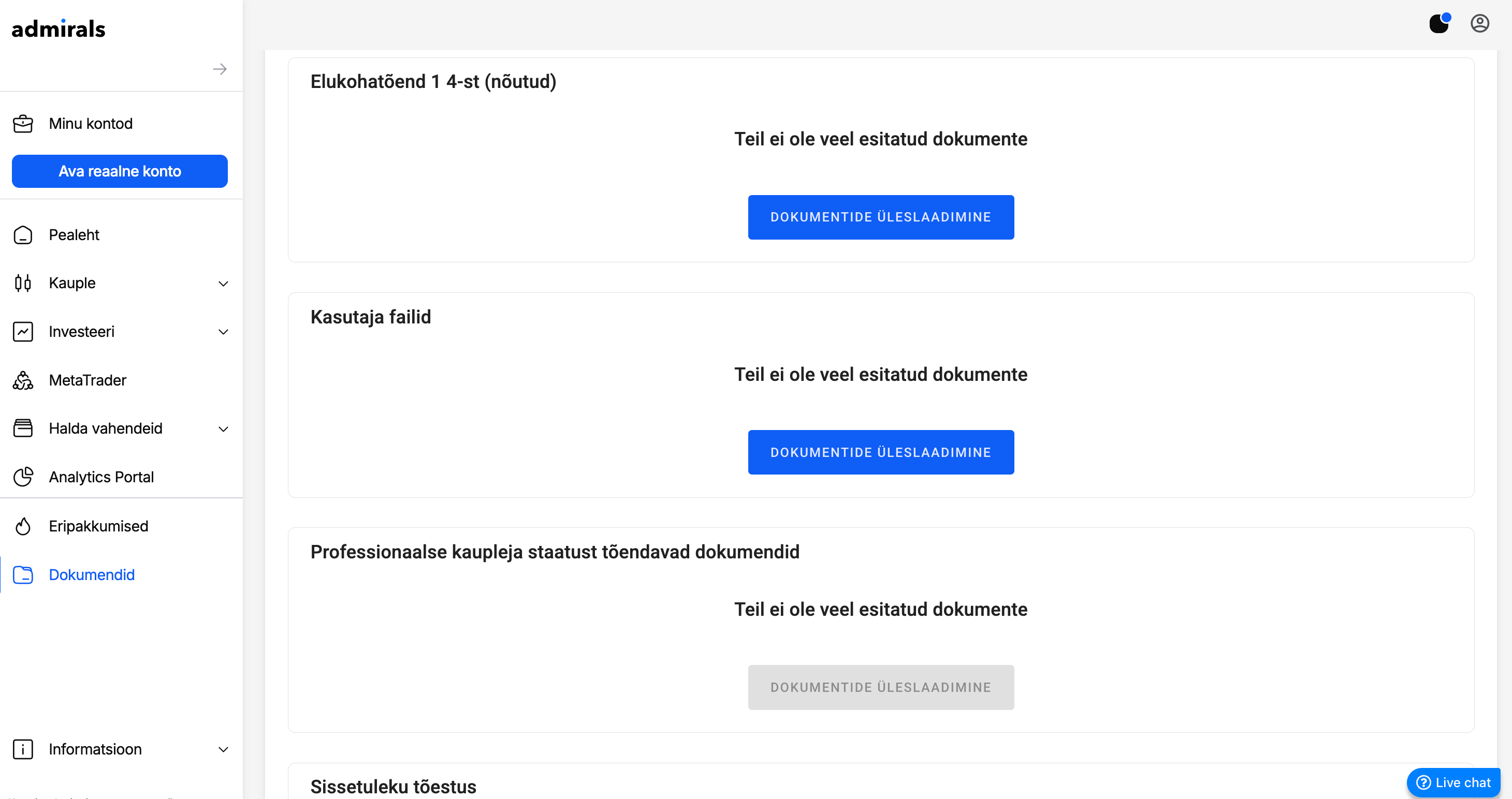Click the home icon beside Pealeht

23,235
